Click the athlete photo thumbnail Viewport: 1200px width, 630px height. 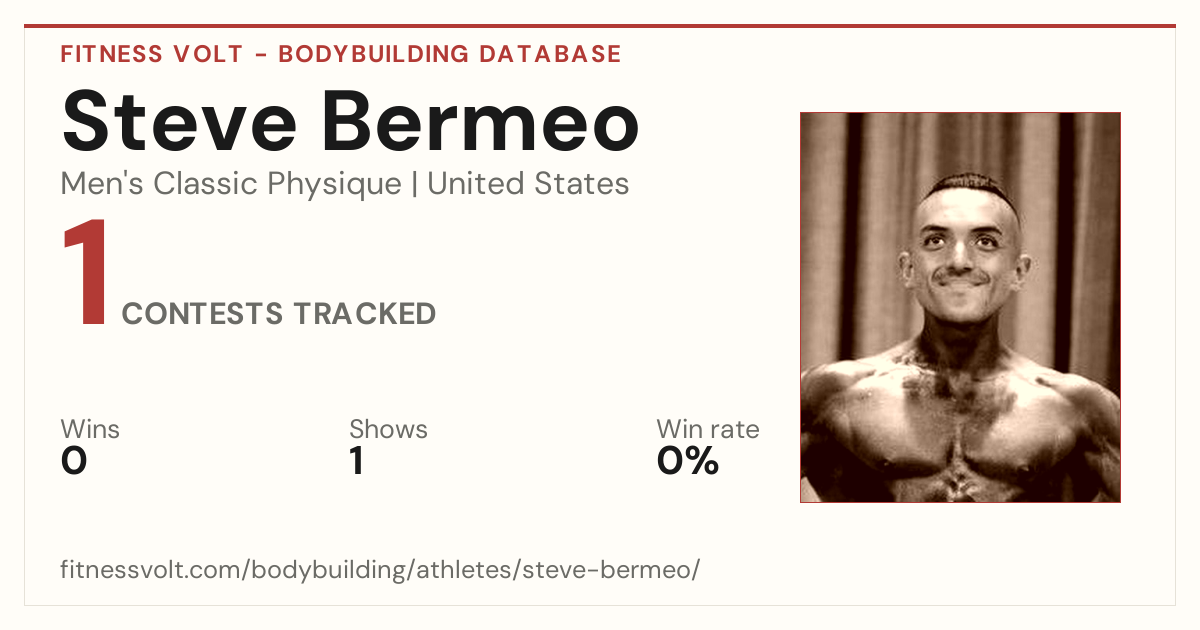tap(960, 307)
